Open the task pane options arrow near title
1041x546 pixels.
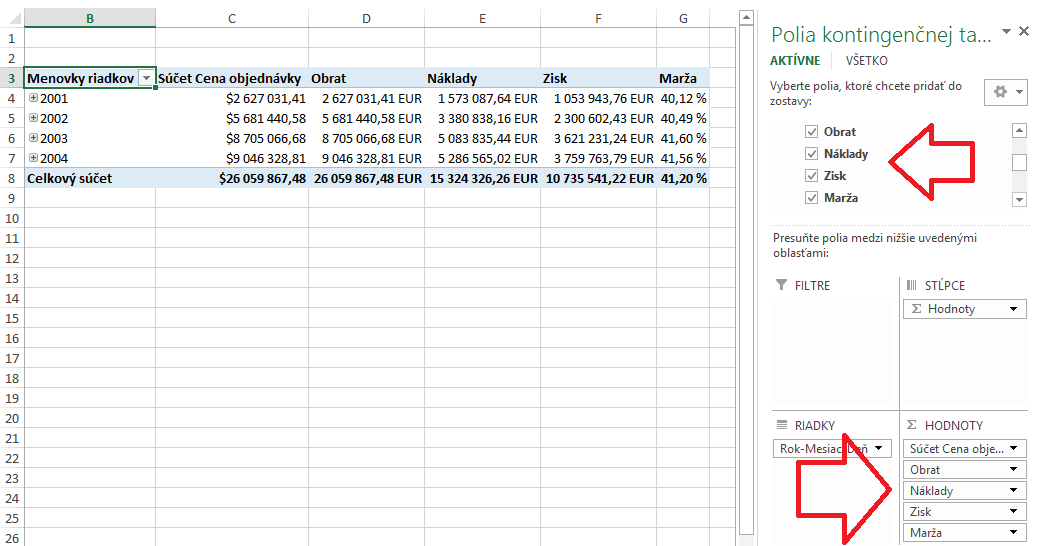(1006, 31)
